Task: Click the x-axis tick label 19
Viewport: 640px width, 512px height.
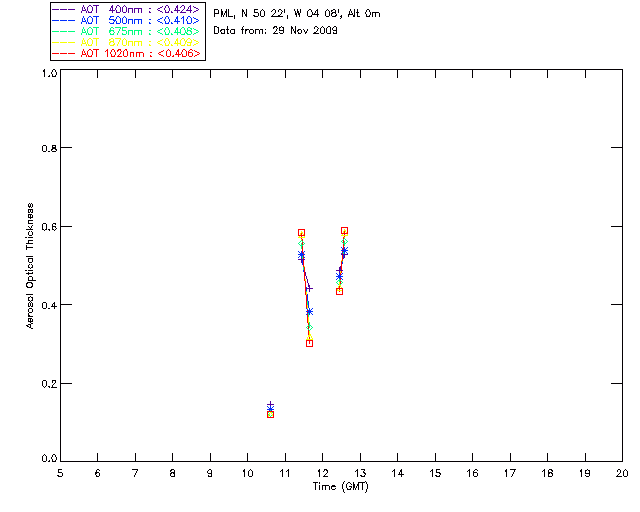Action: tap(585, 473)
